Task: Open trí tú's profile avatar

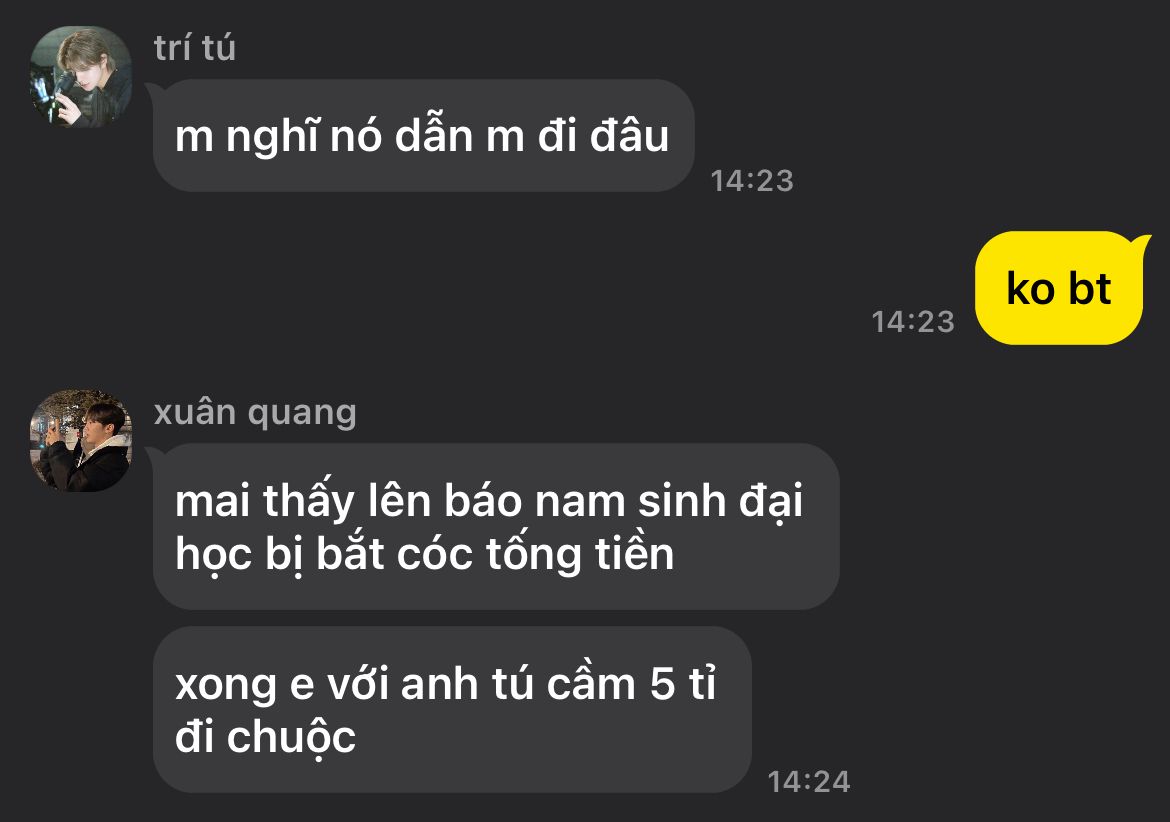Action: [x=81, y=77]
